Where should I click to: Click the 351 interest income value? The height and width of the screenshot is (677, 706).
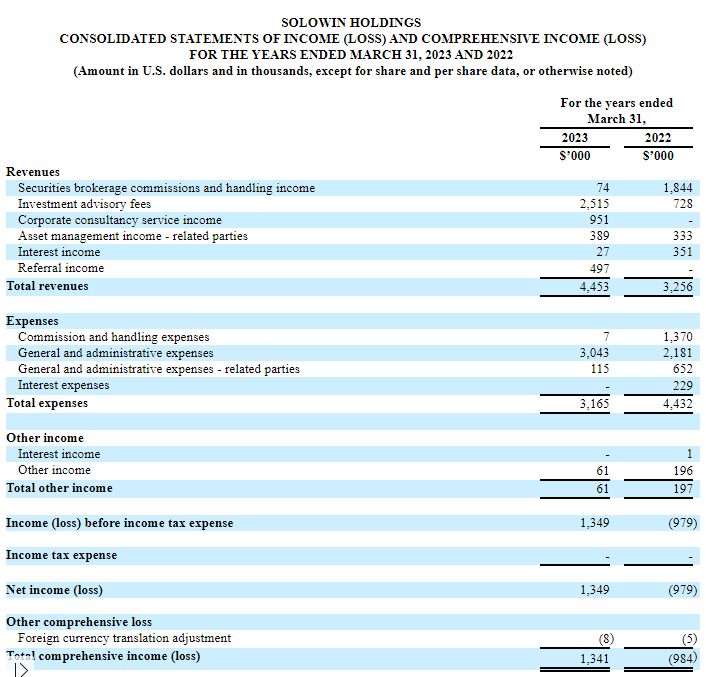coord(683,252)
